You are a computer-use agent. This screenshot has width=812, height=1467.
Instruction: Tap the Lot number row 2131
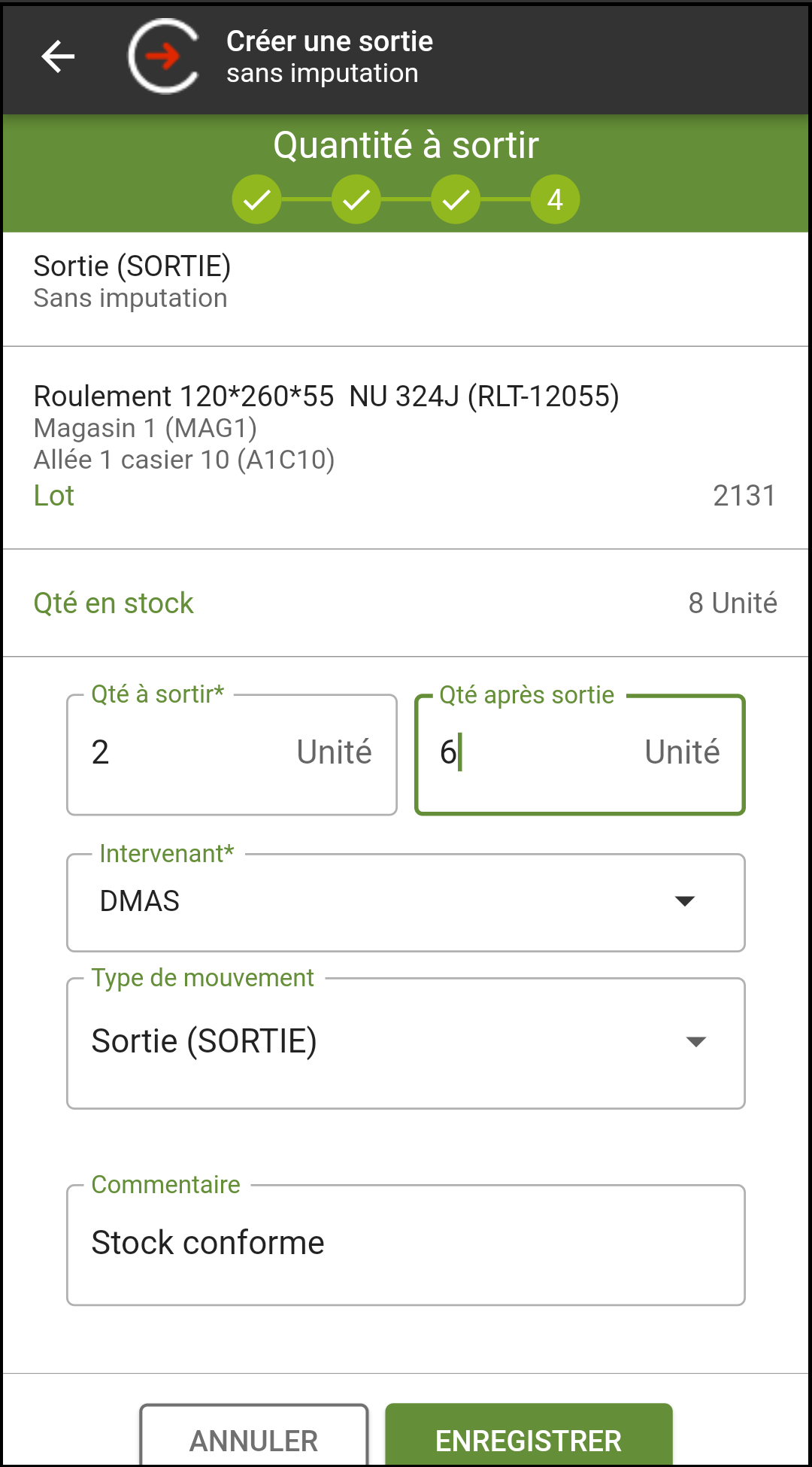tap(406, 496)
